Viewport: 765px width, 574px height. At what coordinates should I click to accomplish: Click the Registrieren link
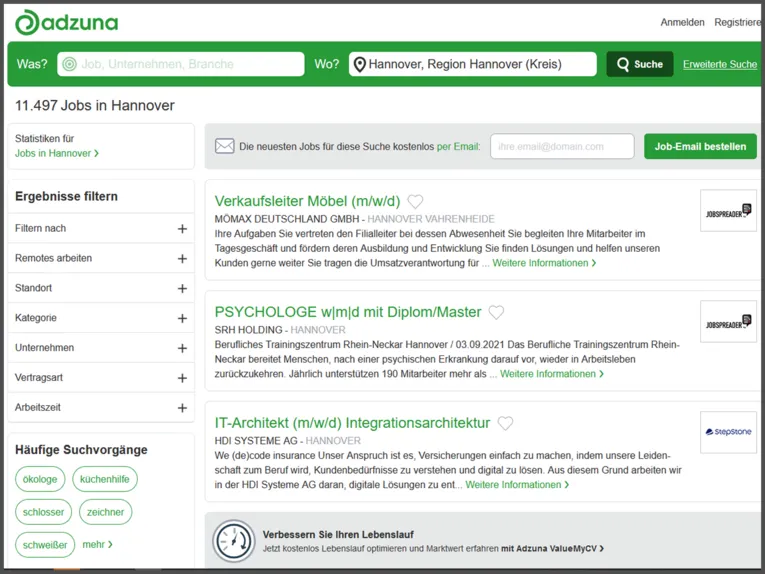click(738, 22)
